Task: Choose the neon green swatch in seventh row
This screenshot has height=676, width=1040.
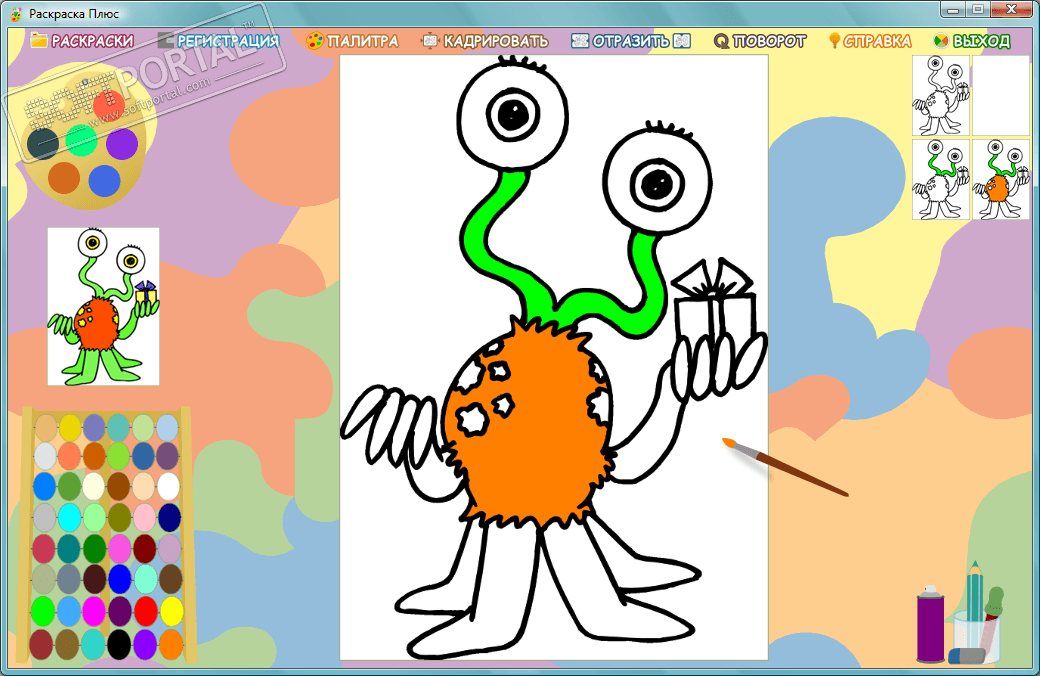Action: click(44, 611)
